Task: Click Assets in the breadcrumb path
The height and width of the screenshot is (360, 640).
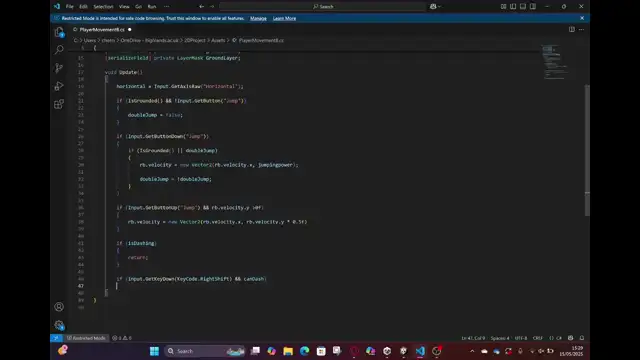Action: [218, 40]
